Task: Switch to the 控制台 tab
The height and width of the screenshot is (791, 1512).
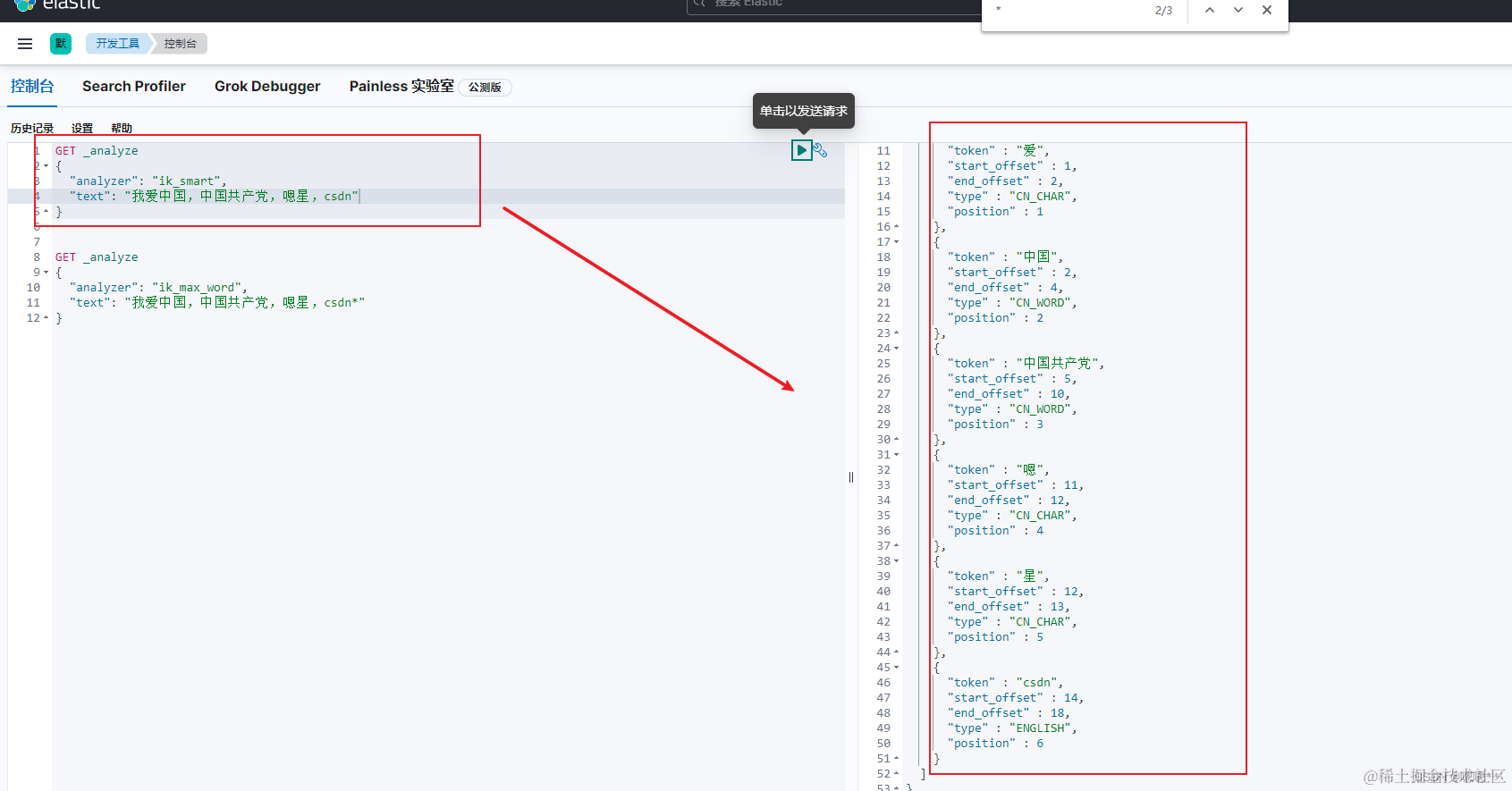Action: click(32, 87)
